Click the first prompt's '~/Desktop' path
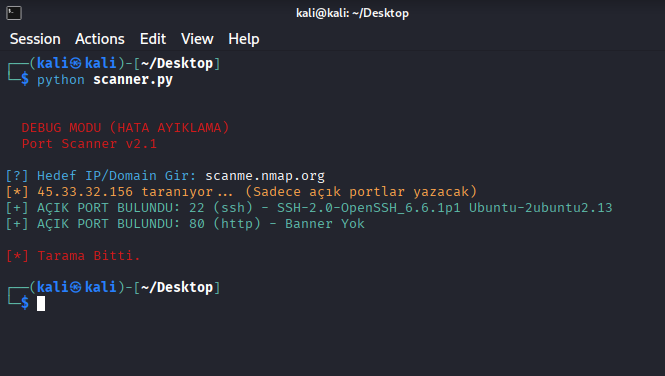 [177, 64]
